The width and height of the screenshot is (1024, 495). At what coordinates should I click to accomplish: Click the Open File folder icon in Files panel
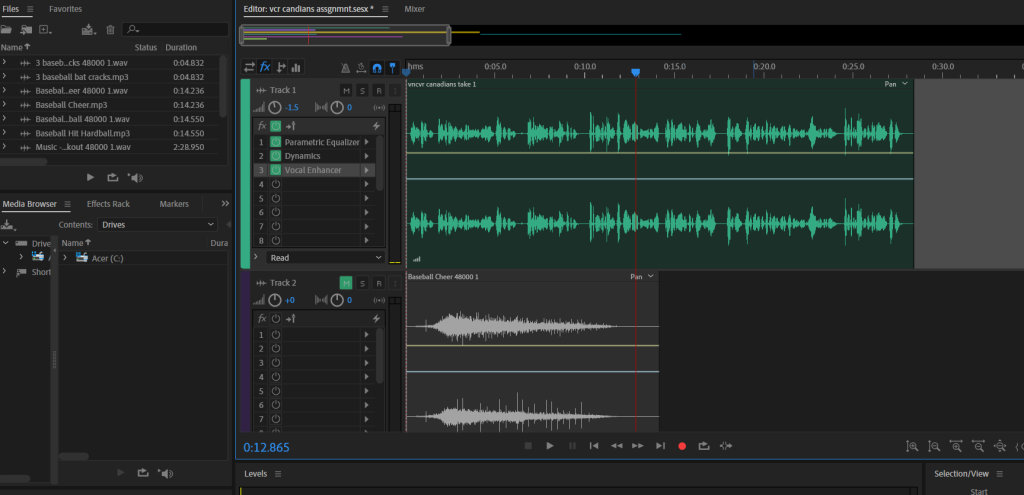(x=7, y=30)
